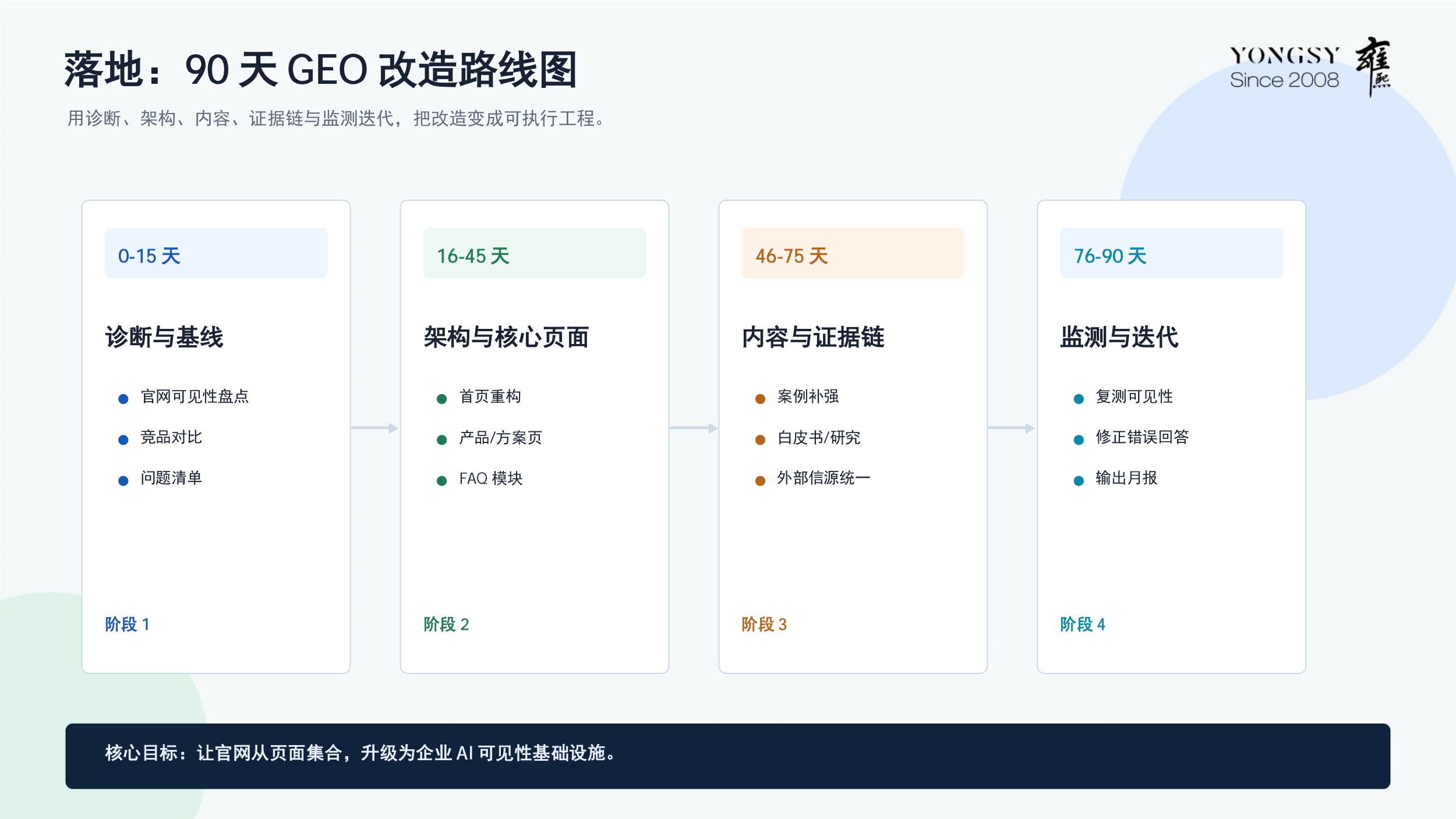The width and height of the screenshot is (1456, 819).
Task: Select the 0-15 天 stage badge
Action: coord(216,253)
